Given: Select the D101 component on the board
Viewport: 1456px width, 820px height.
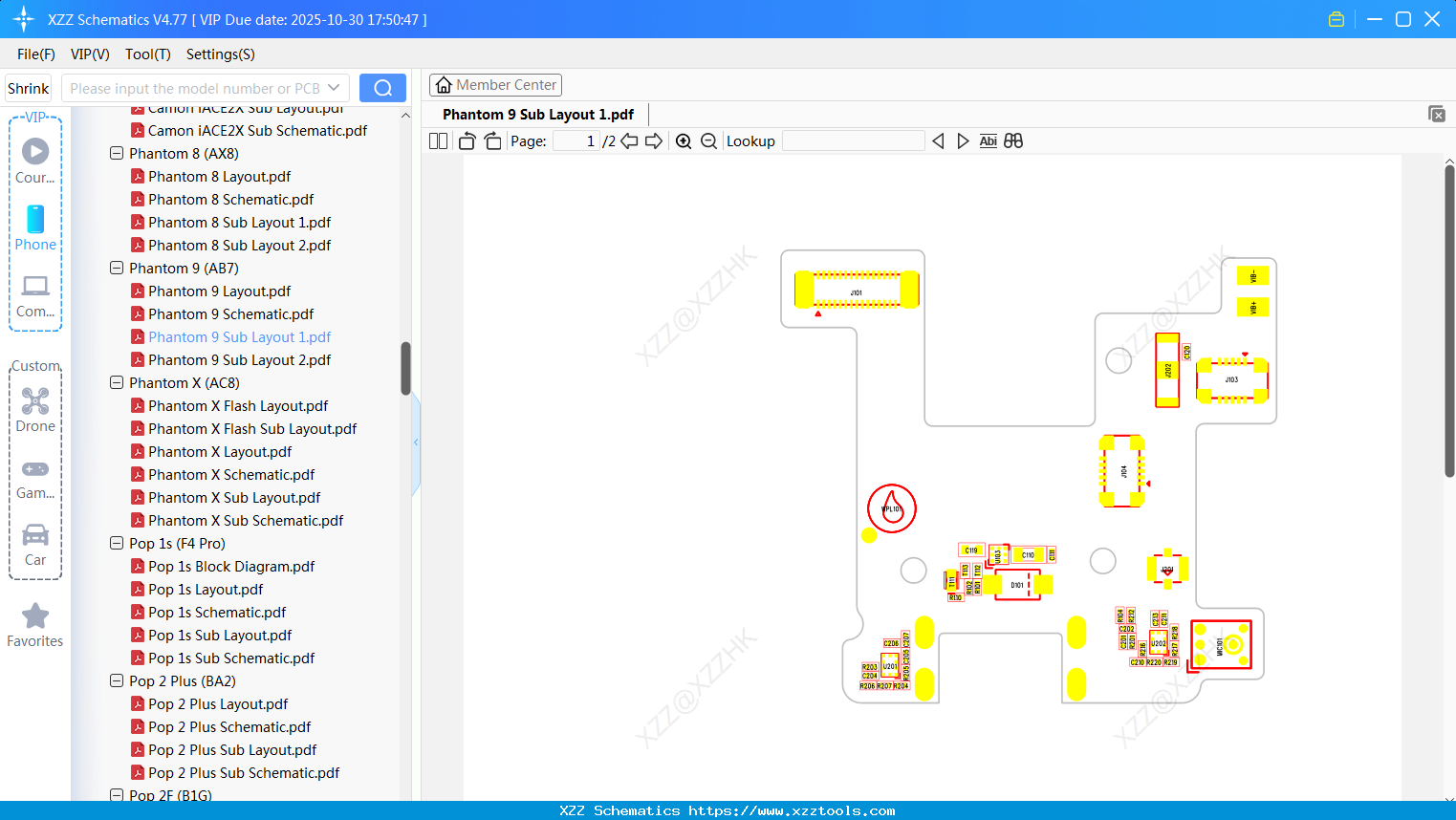Looking at the screenshot, I should click(x=1017, y=584).
